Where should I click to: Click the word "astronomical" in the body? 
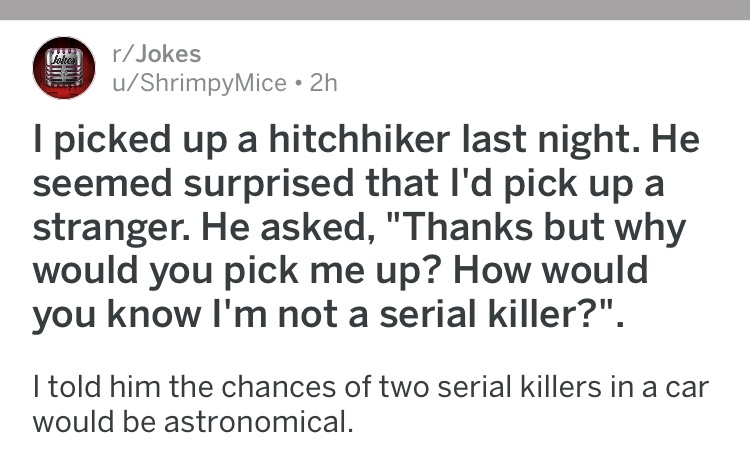pyautogui.click(x=258, y=421)
